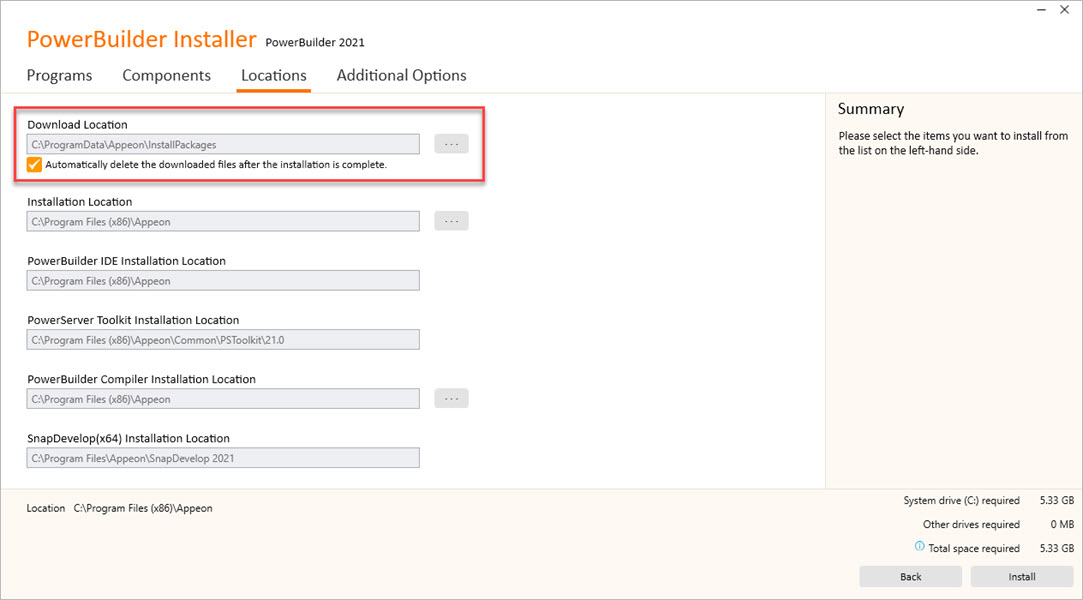Viewport: 1083px width, 600px height.
Task: Click the Download Location path field
Action: (222, 143)
